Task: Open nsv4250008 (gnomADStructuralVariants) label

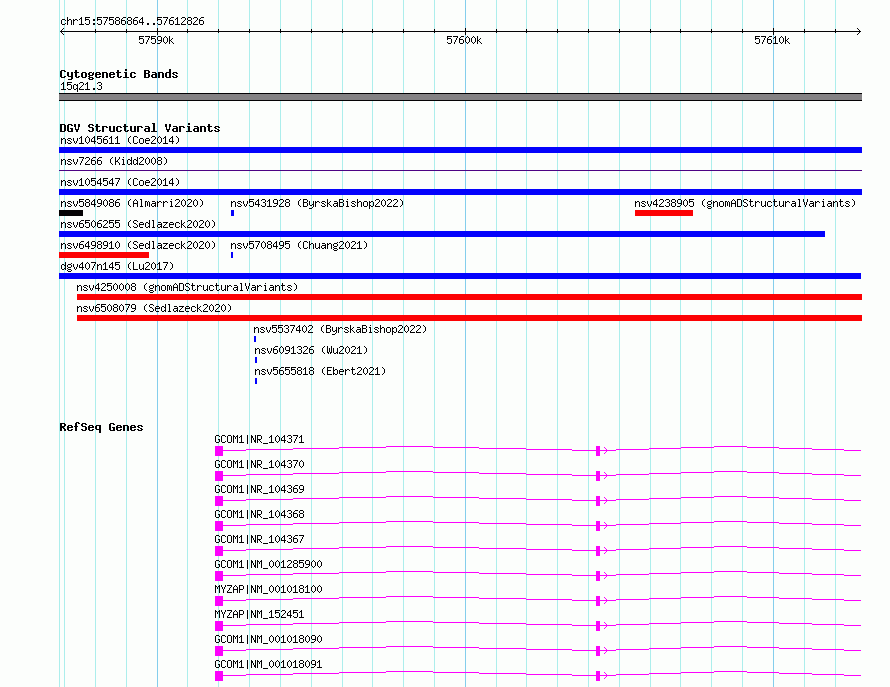Action: point(187,287)
